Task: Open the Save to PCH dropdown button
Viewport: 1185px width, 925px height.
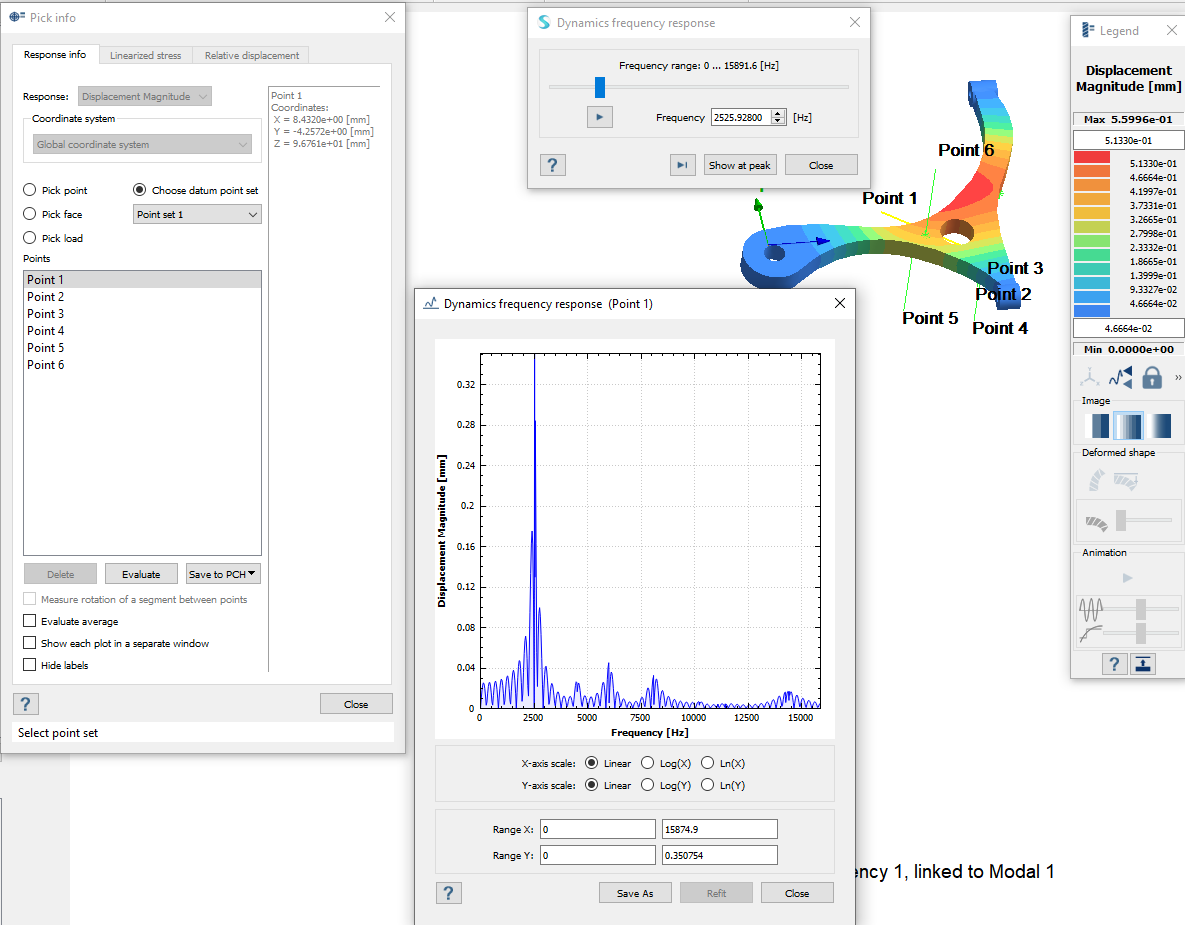Action: click(x=223, y=574)
